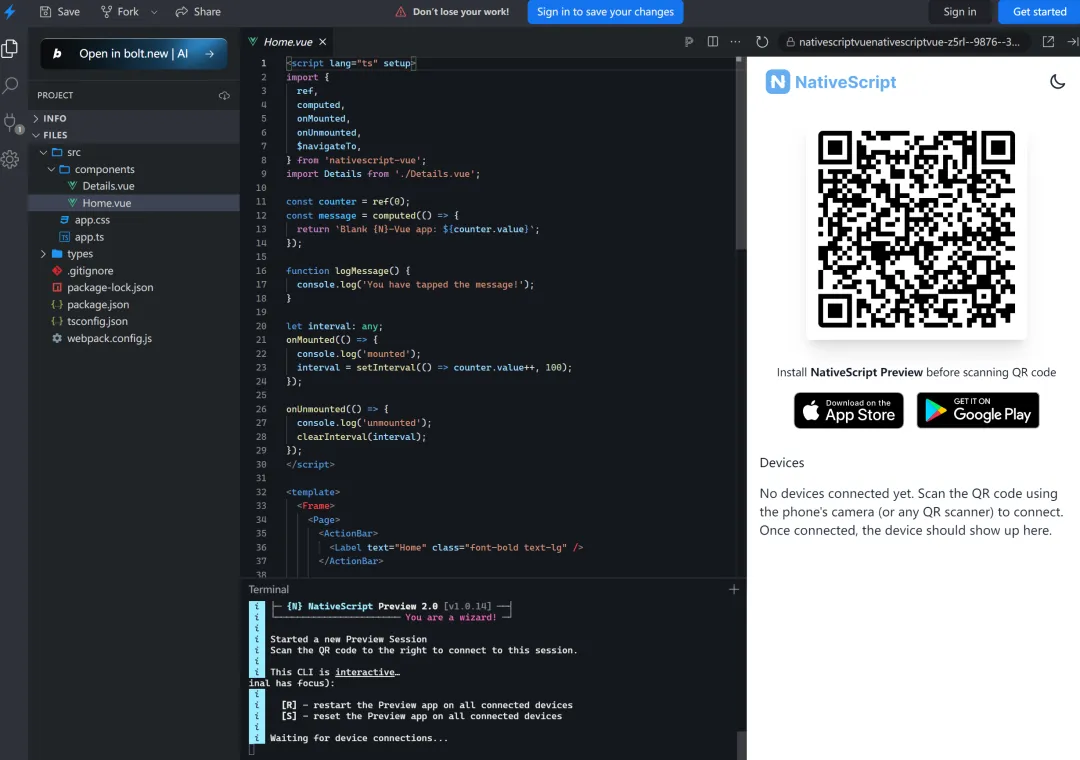This screenshot has width=1080, height=760.
Task: Click the Prettier format icon in editor toolbar
Action: [x=689, y=42]
